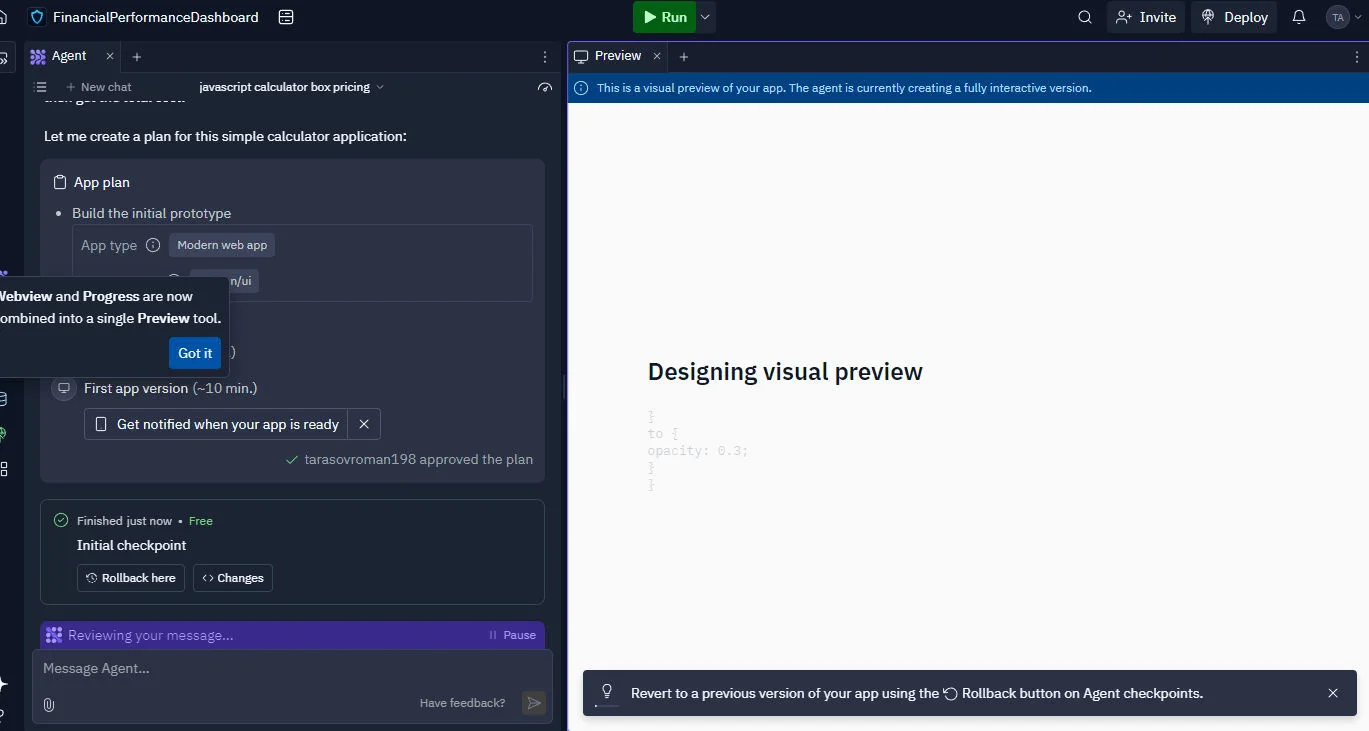Open the Deploy rocket button

1233,17
